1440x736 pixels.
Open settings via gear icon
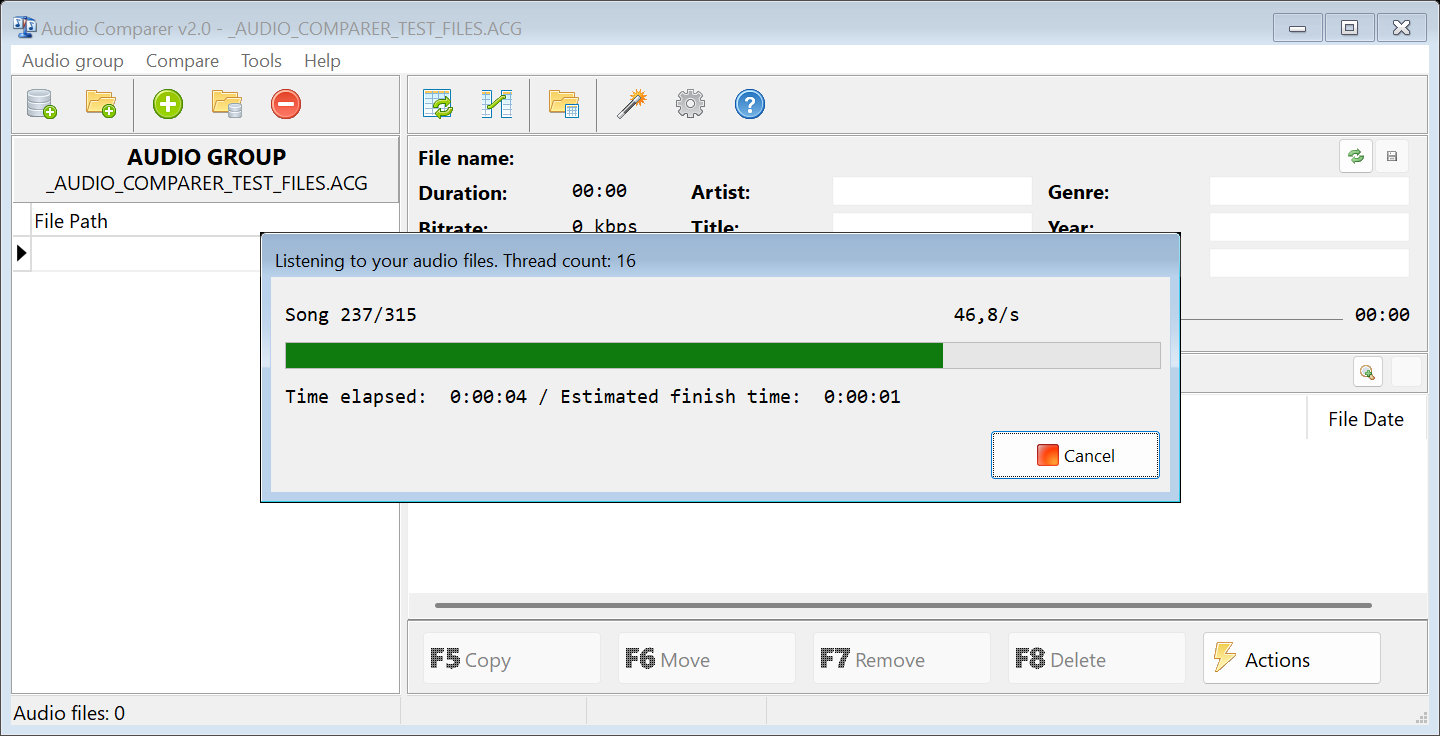(690, 104)
